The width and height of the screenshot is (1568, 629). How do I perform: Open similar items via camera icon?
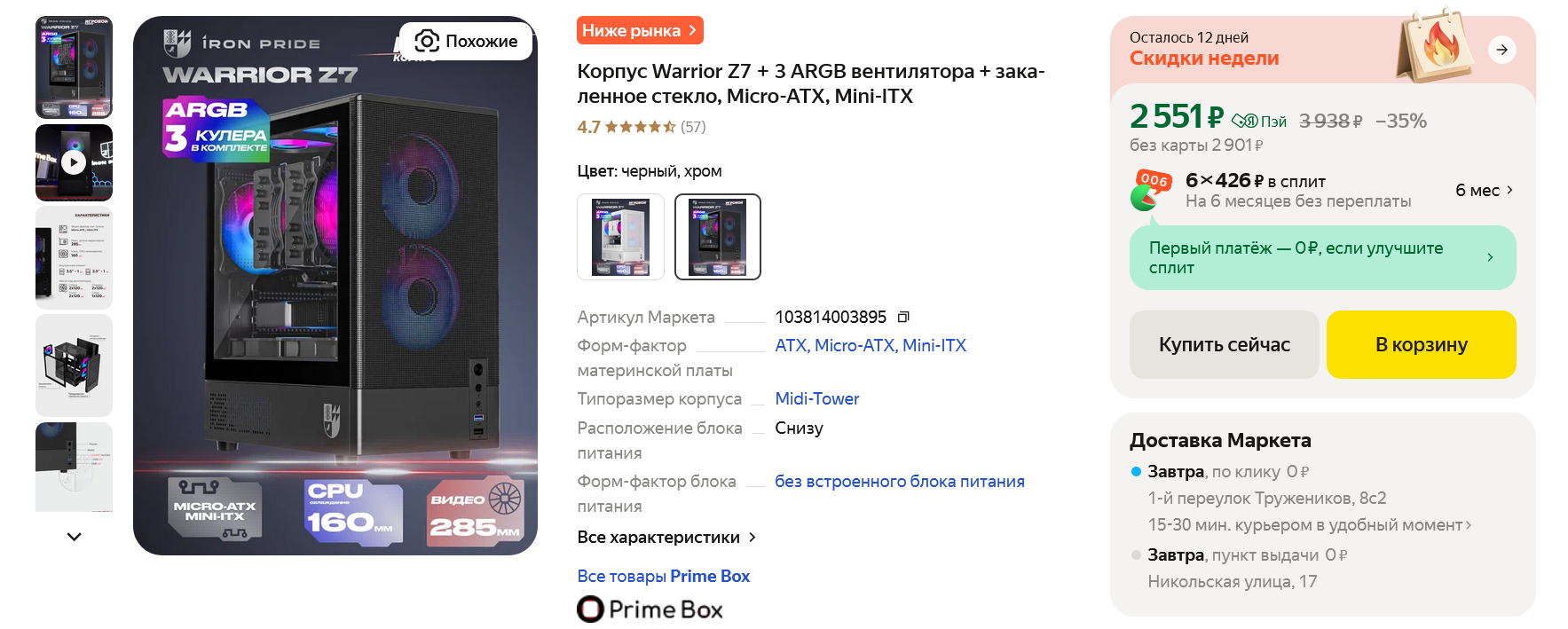pos(466,41)
